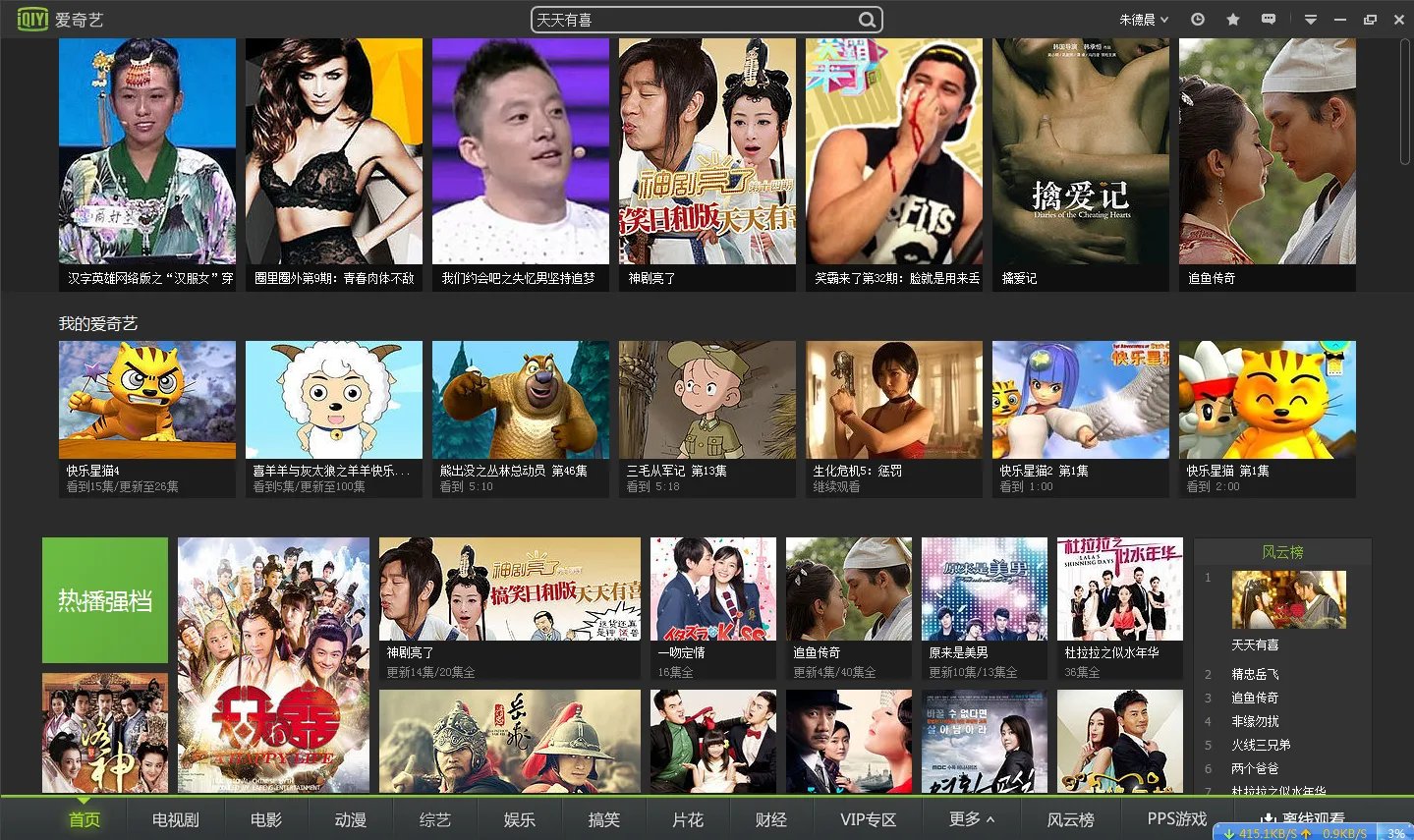Open the VIP专区 tab
This screenshot has height=840, width=1414.
point(868,819)
